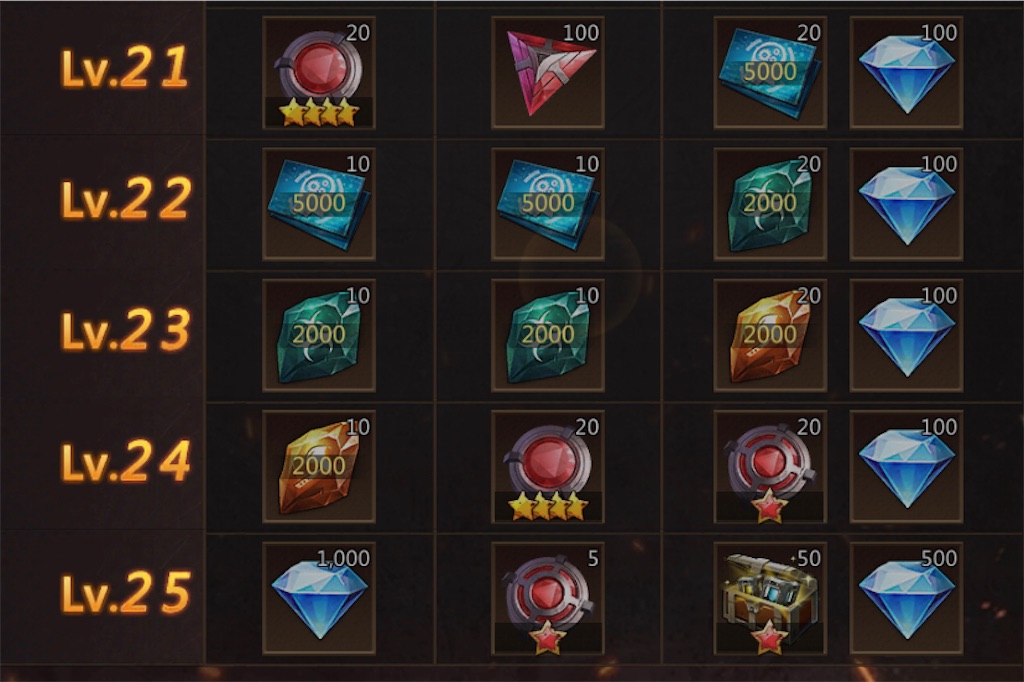1024x682 pixels.
Task: Select the 100 diamond reward in Lv.21 row
Action: pos(906,73)
